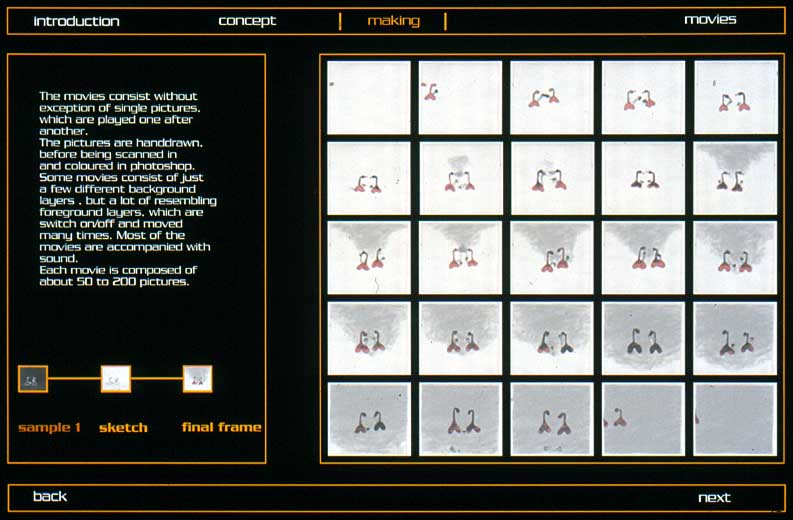The width and height of the screenshot is (793, 520).
Task: Open the second row's first frame
Action: click(x=369, y=177)
